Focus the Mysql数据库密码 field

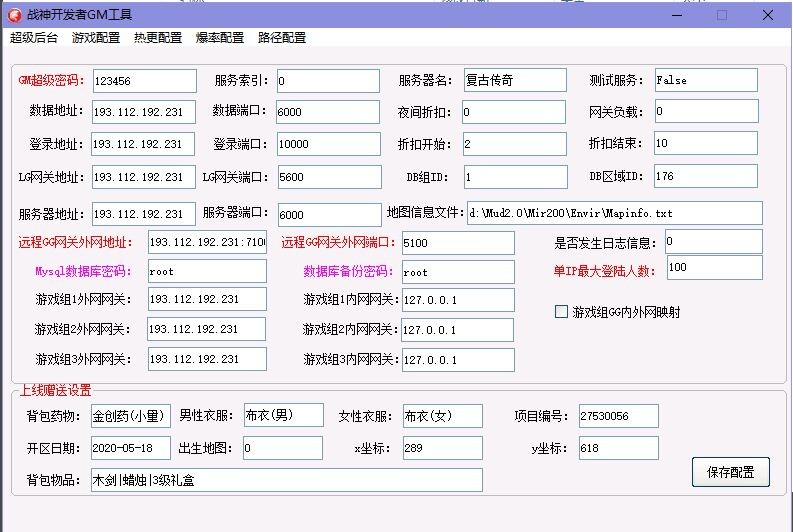(206, 271)
